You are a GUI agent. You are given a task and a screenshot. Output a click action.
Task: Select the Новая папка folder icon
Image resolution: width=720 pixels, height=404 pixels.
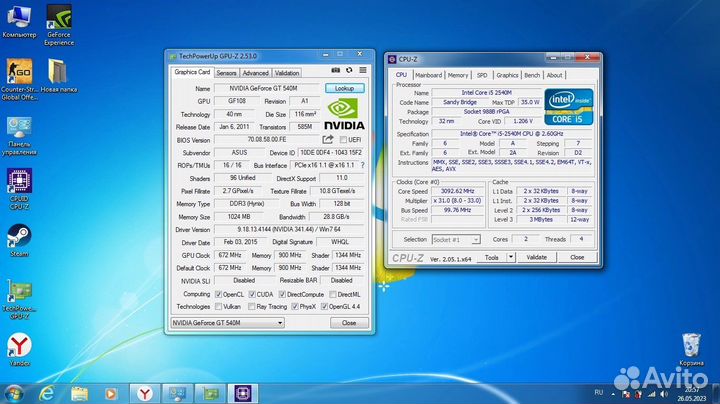click(x=59, y=76)
